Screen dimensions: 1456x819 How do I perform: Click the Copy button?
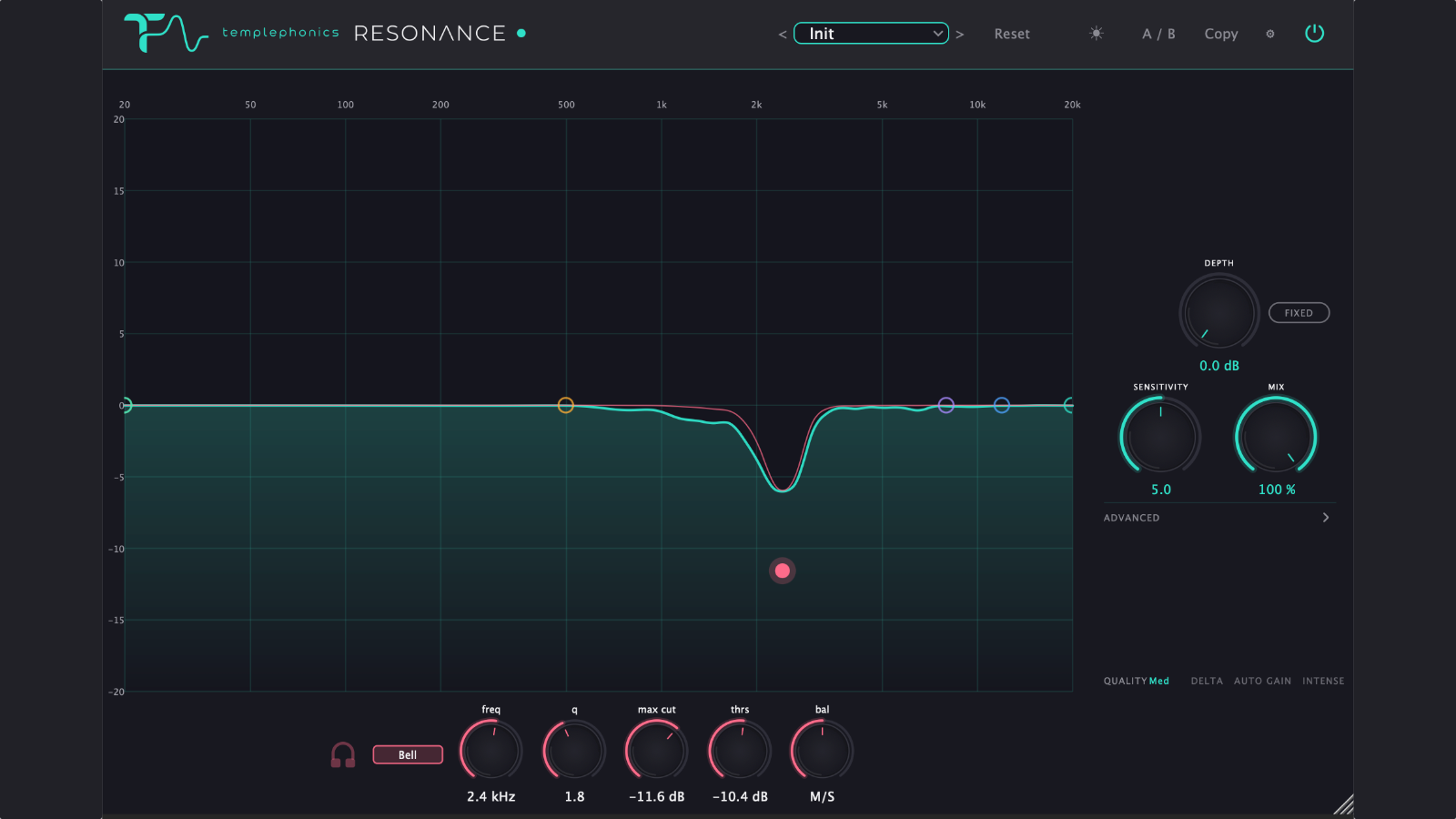pyautogui.click(x=1221, y=34)
